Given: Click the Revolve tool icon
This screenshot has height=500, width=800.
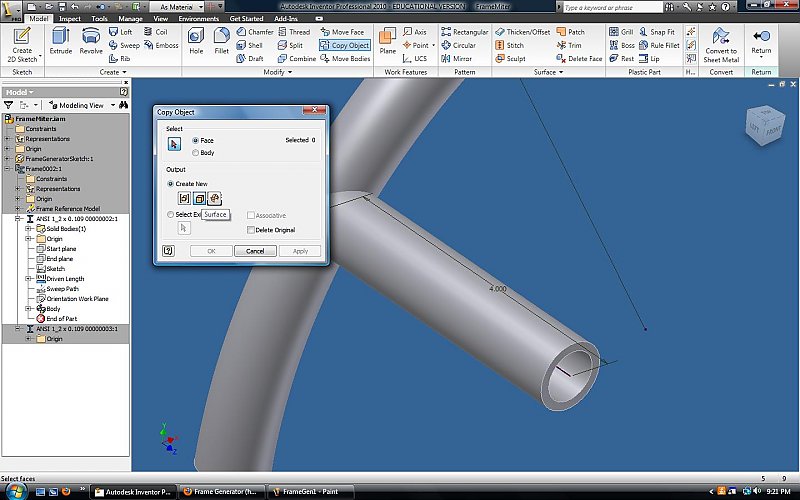Looking at the screenshot, I should point(91,41).
